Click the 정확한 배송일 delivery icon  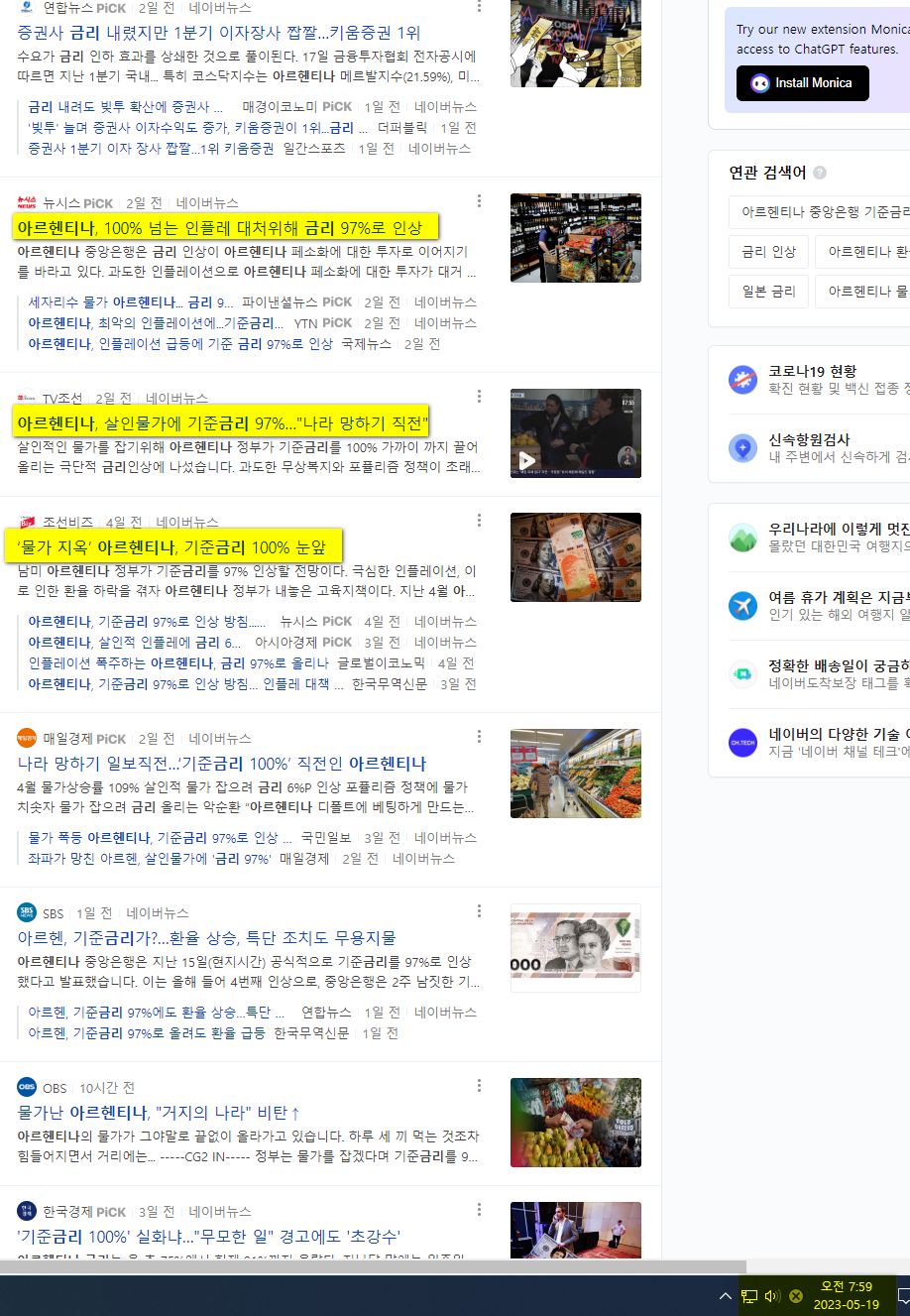pyautogui.click(x=742, y=674)
